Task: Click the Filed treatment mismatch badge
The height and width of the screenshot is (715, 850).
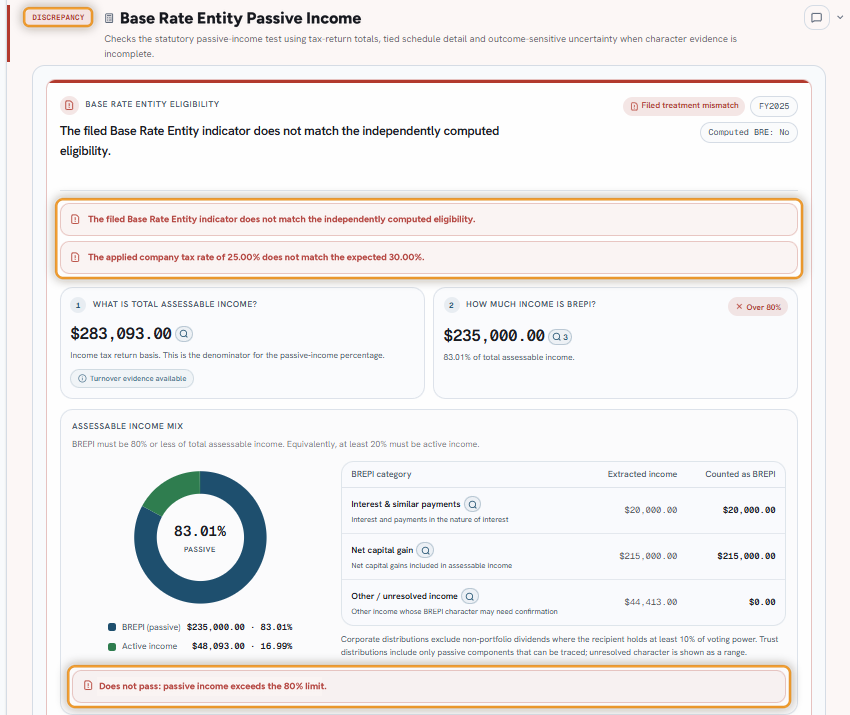Action: [684, 106]
